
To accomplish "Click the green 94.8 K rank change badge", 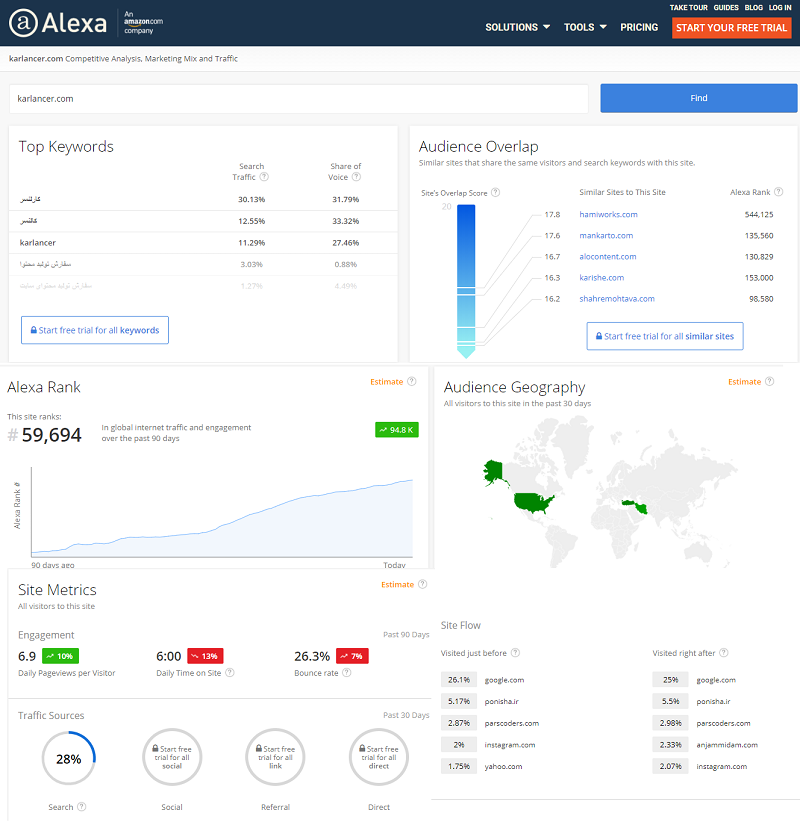I will (397, 430).
